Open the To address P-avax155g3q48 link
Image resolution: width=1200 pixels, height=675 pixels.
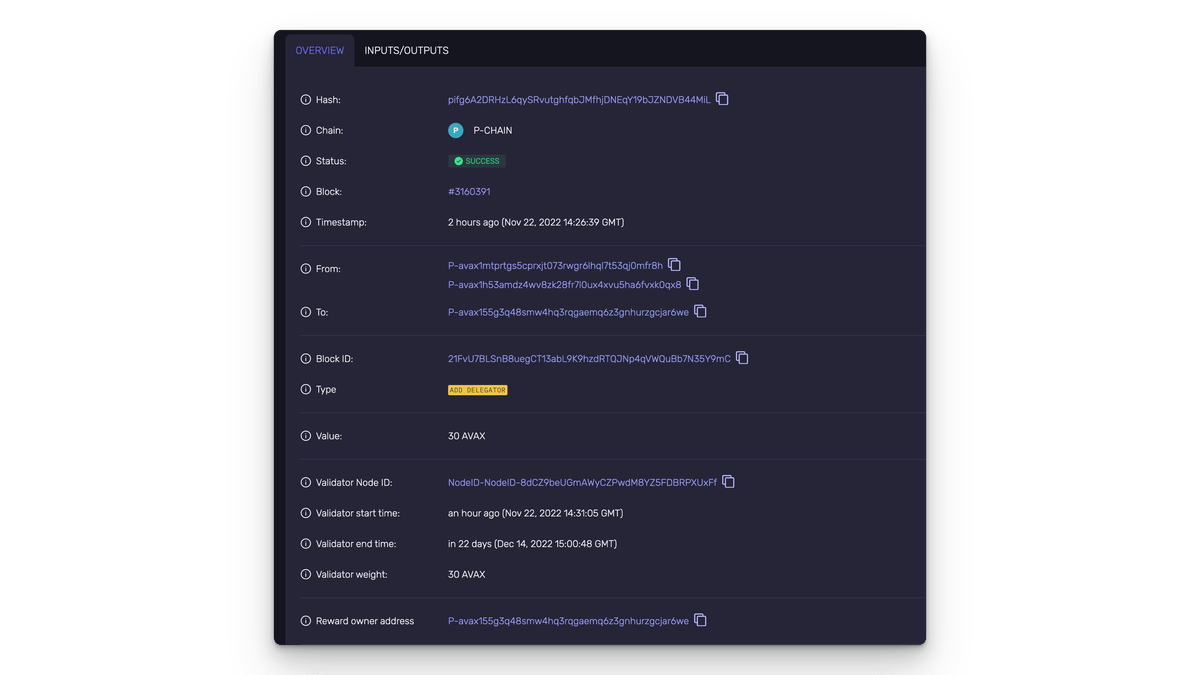567,312
